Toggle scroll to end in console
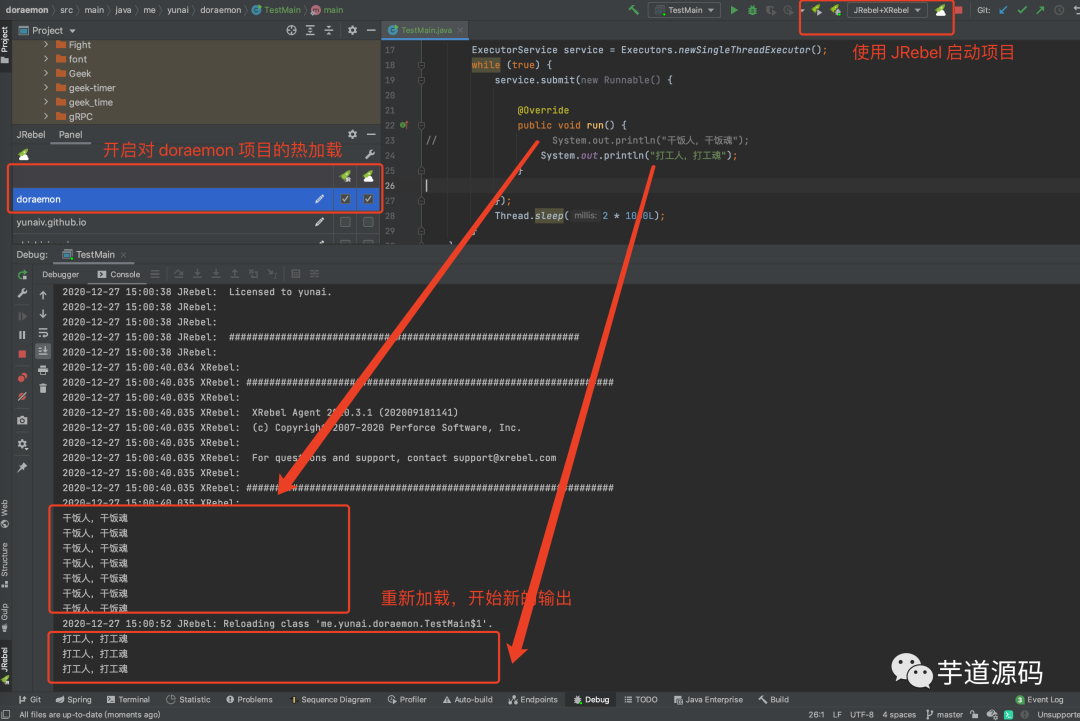 point(43,351)
